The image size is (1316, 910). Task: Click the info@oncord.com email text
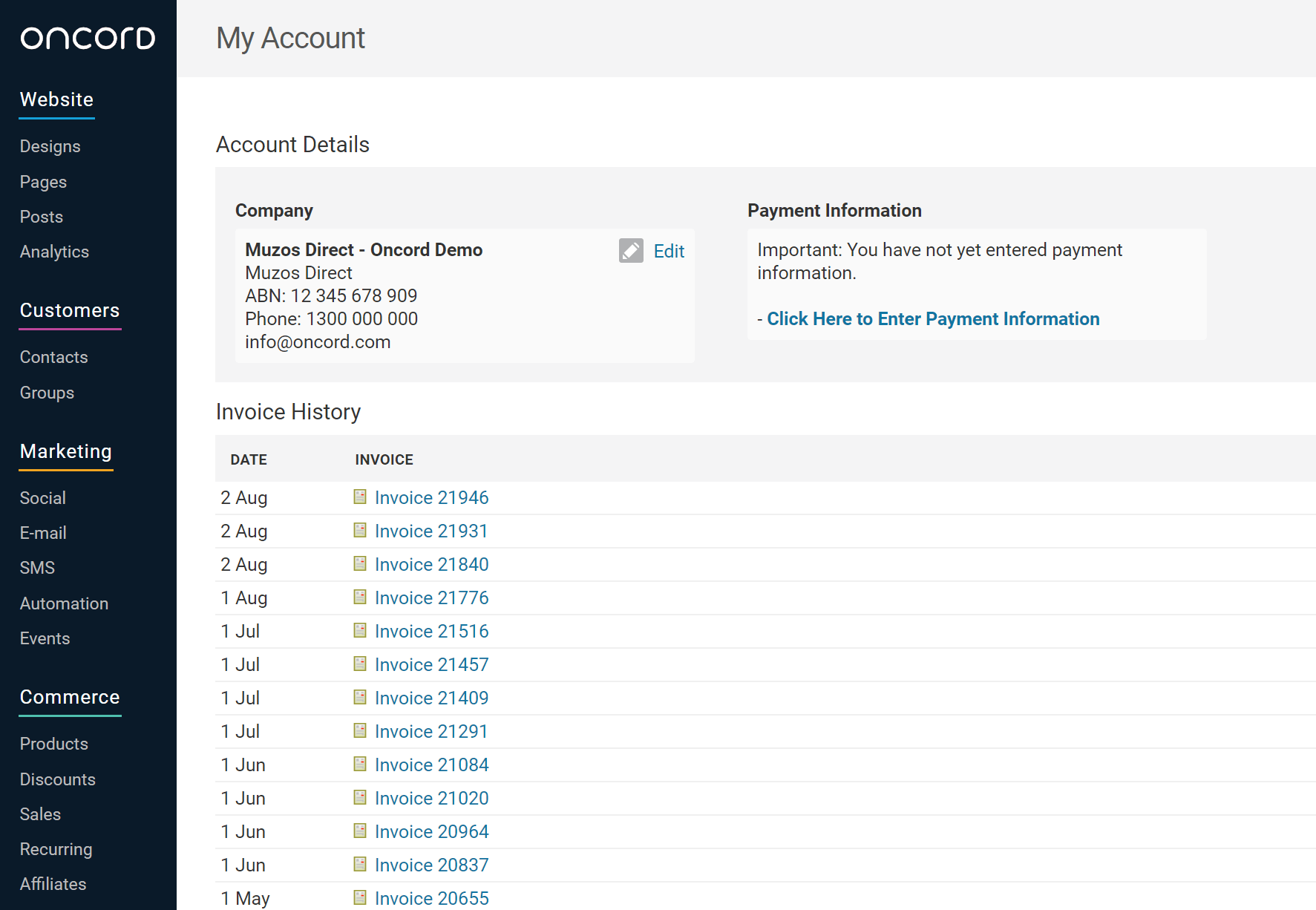coord(318,341)
